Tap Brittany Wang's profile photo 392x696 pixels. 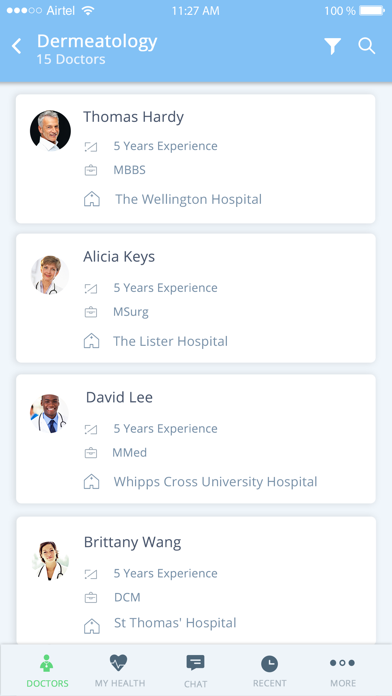tap(50, 560)
